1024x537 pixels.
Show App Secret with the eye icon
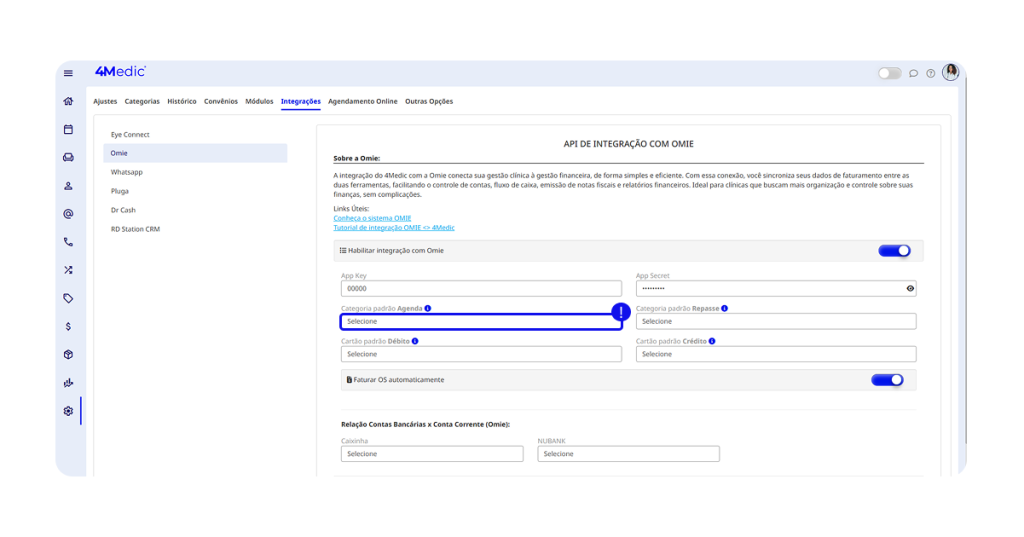910,288
